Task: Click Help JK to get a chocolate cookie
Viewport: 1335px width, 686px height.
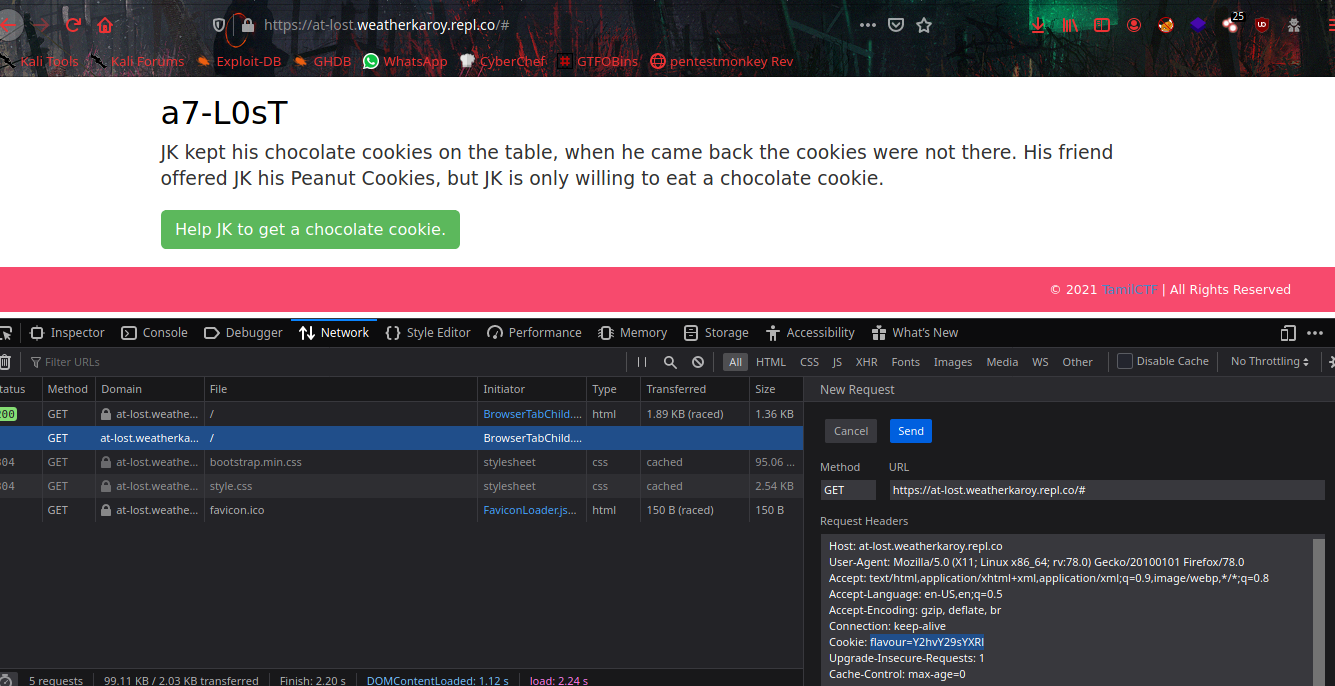Action: click(310, 229)
